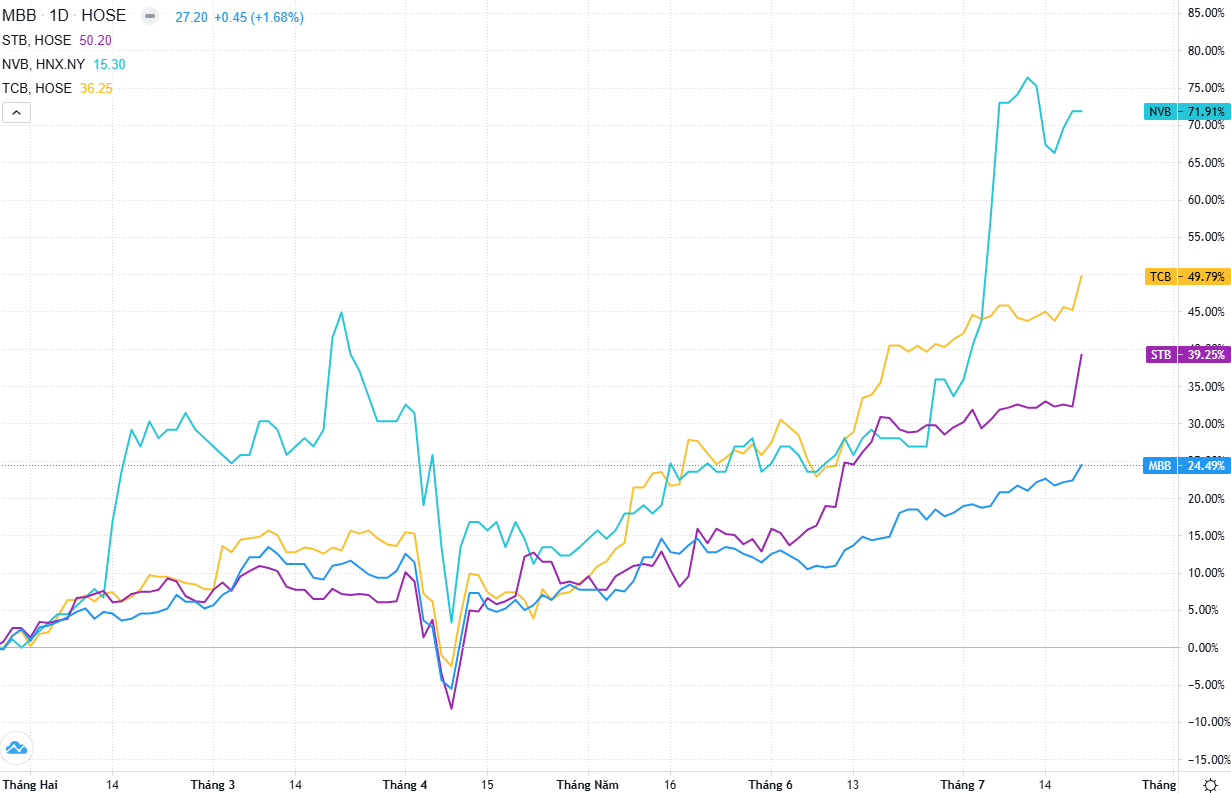Click the STB value 50.20
1231x793 pixels.
[95, 40]
